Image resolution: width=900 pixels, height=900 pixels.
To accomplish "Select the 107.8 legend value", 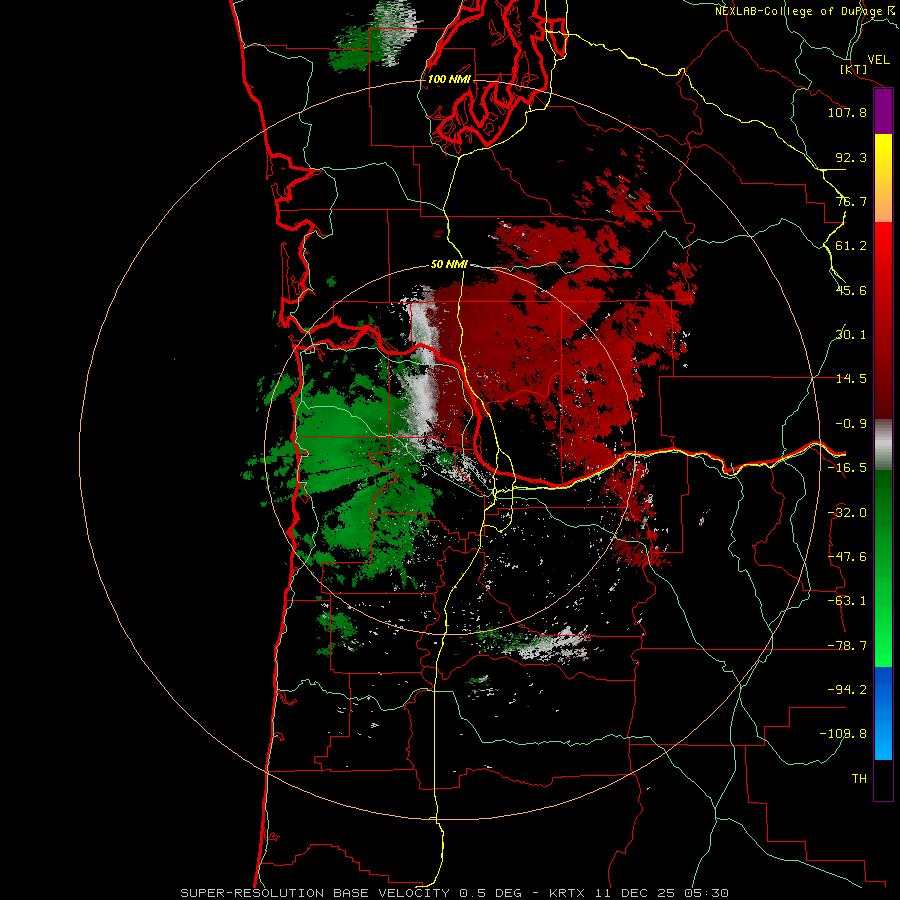I will (x=847, y=112).
